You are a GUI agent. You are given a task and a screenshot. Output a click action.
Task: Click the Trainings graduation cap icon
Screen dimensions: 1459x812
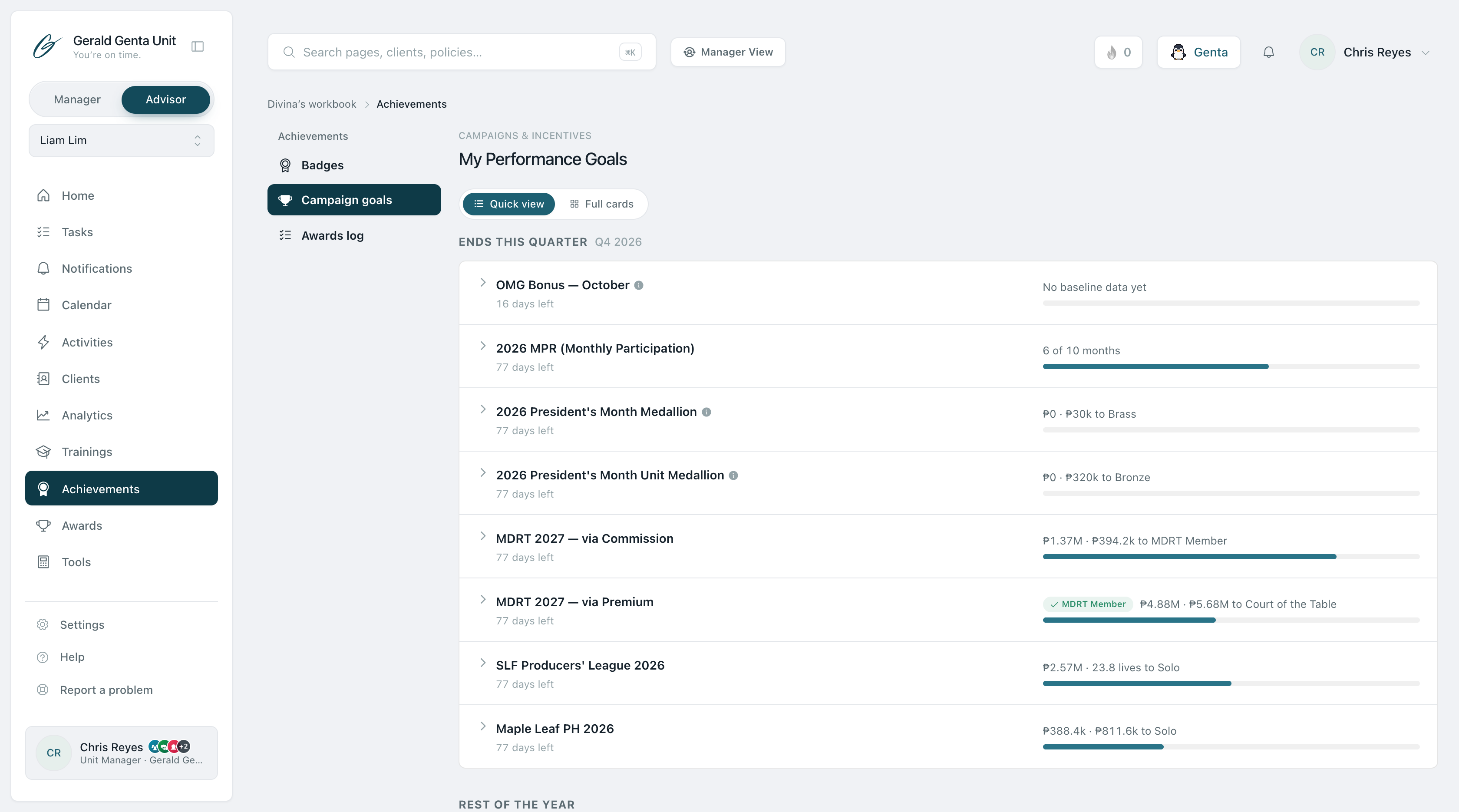click(43, 452)
